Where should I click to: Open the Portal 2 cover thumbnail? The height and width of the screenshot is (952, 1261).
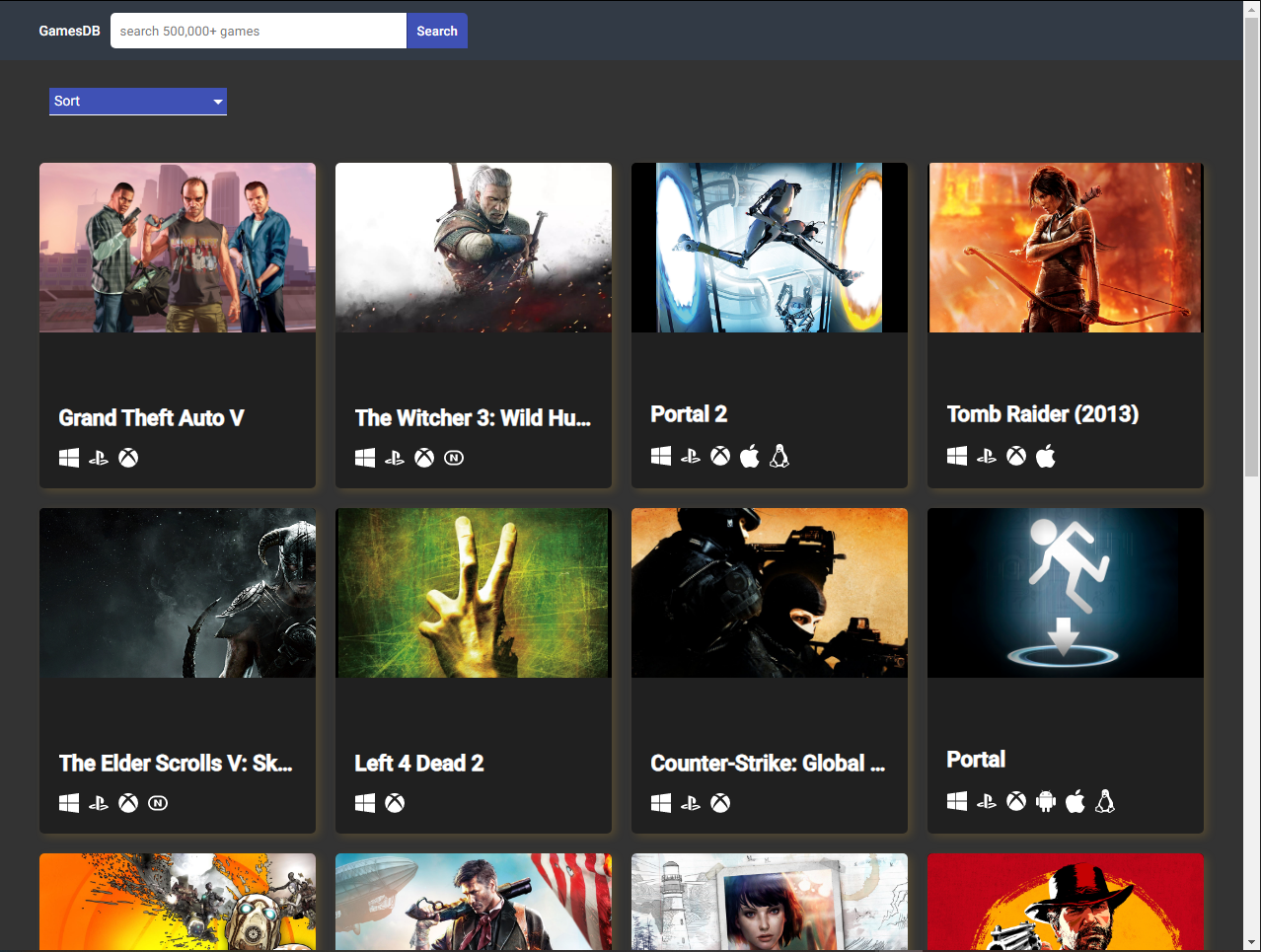tap(770, 248)
